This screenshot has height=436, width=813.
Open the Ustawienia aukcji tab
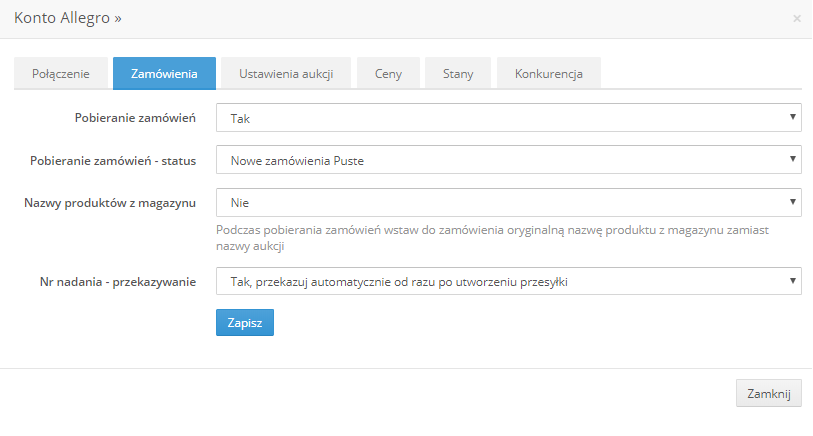pos(286,74)
